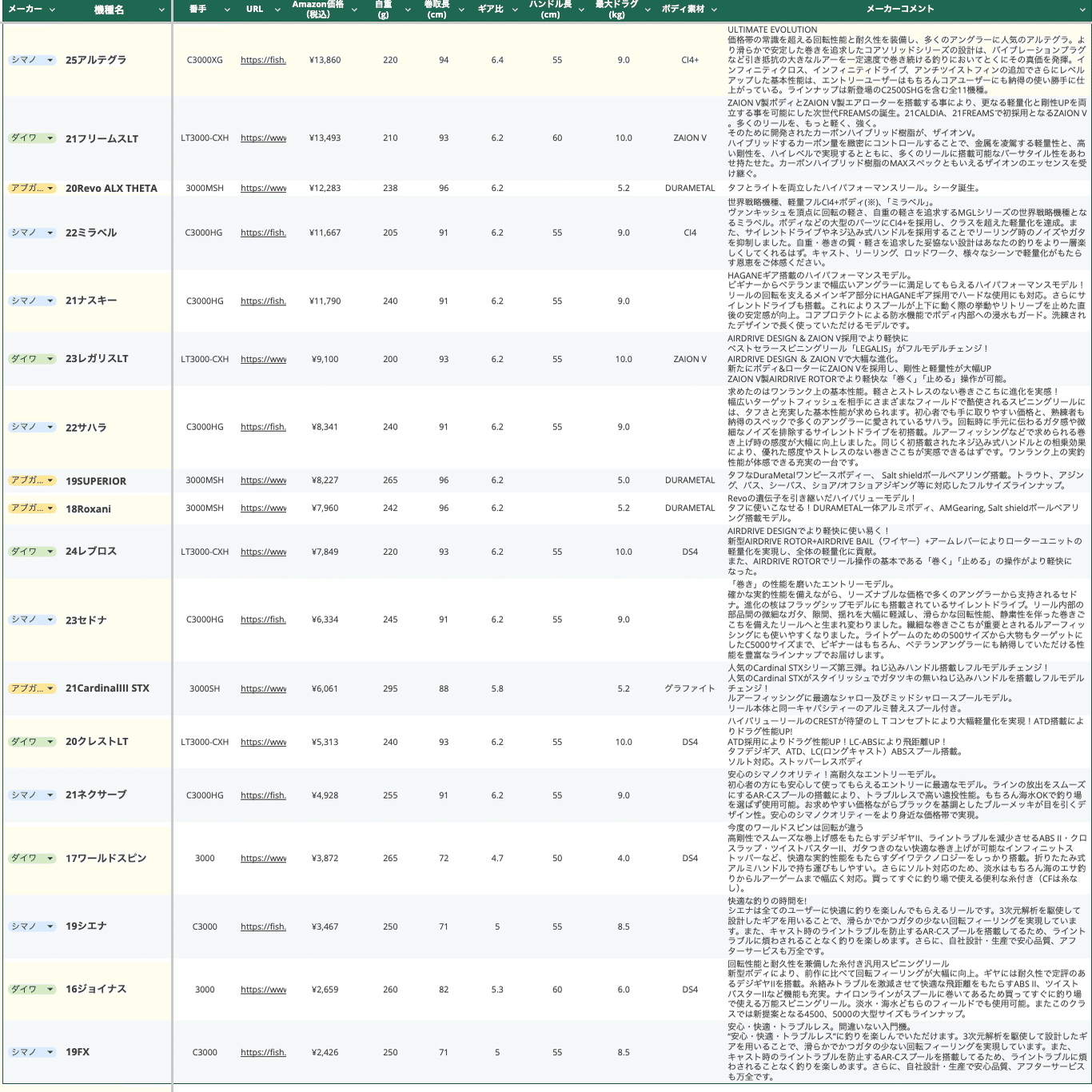Select the 3000SH cell
This screenshot has width=1092, height=1092.
205,688
